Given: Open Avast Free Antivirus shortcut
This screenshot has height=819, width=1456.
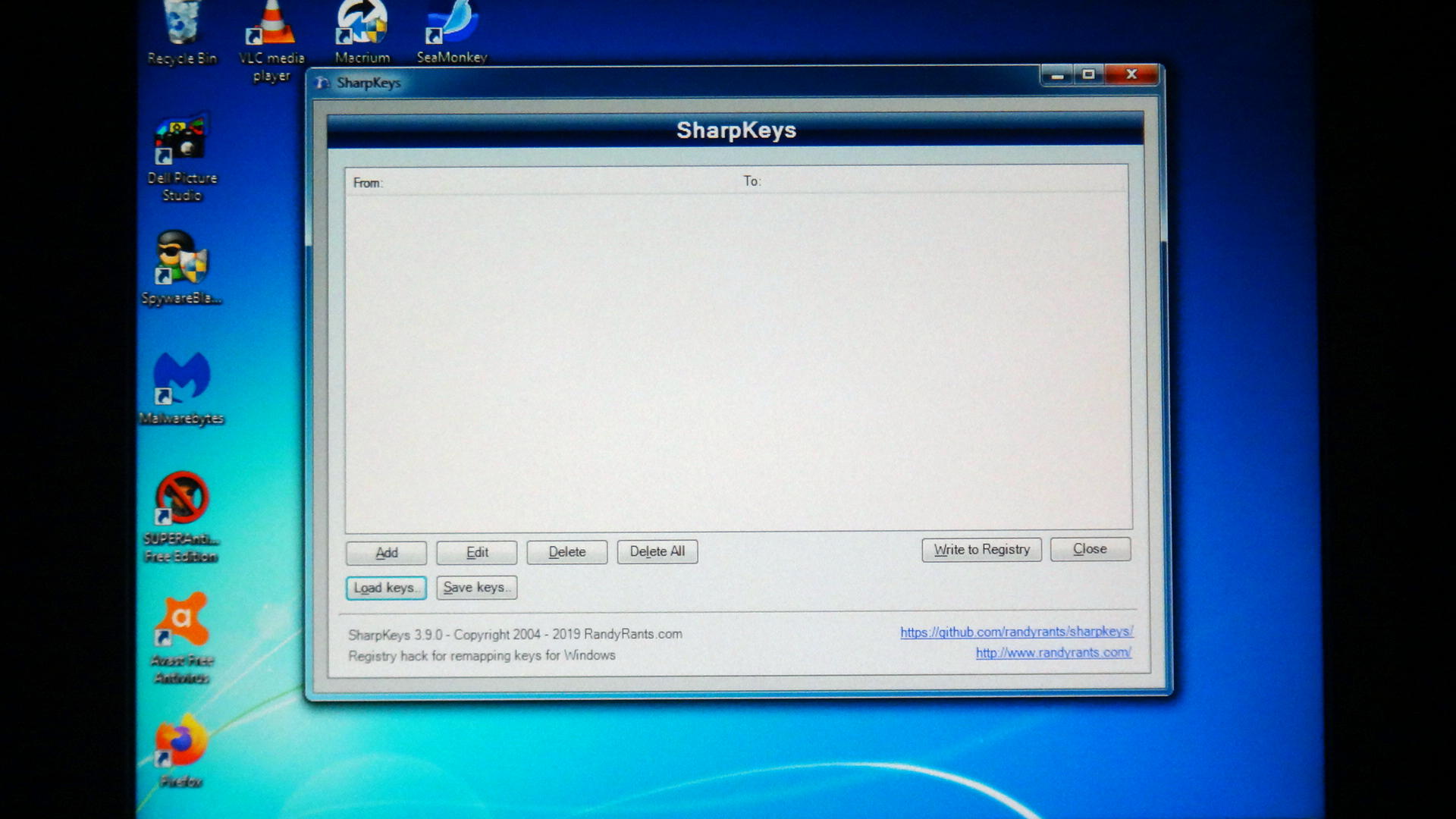Looking at the screenshot, I should coord(182,639).
